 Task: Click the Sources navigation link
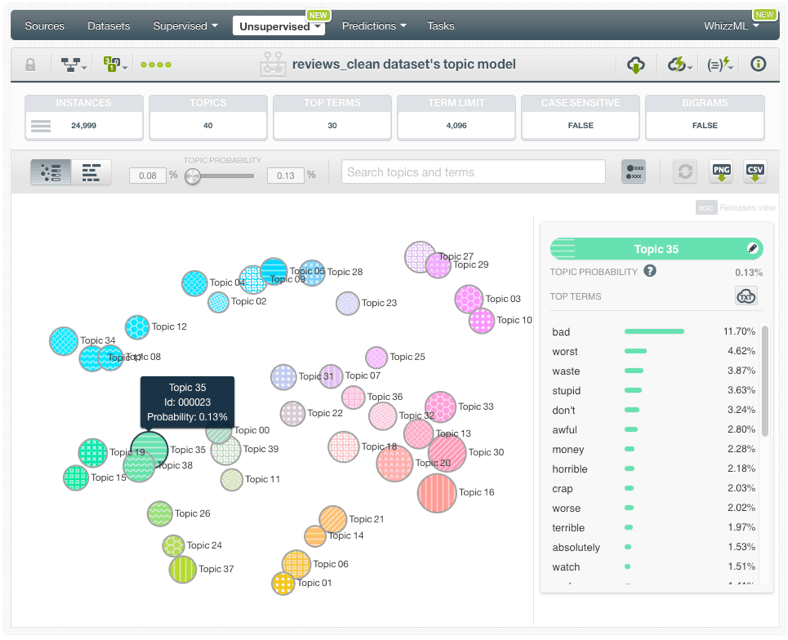(x=44, y=26)
